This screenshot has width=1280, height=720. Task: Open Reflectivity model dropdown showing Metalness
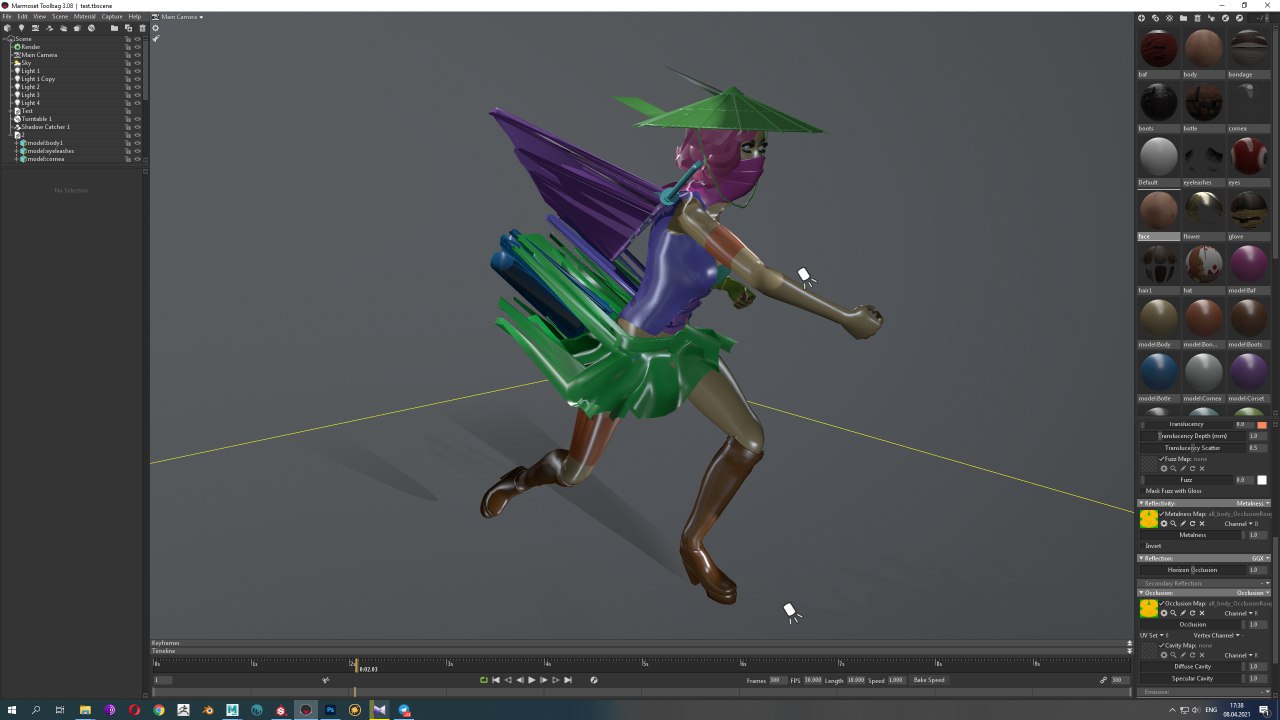tap(1252, 503)
